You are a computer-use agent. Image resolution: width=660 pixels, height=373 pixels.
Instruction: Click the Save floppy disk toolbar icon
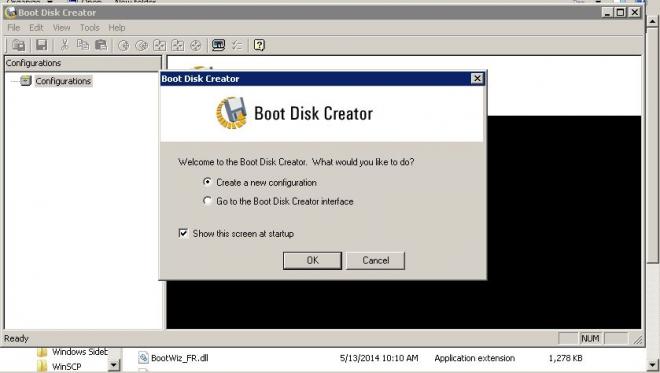coord(41,45)
